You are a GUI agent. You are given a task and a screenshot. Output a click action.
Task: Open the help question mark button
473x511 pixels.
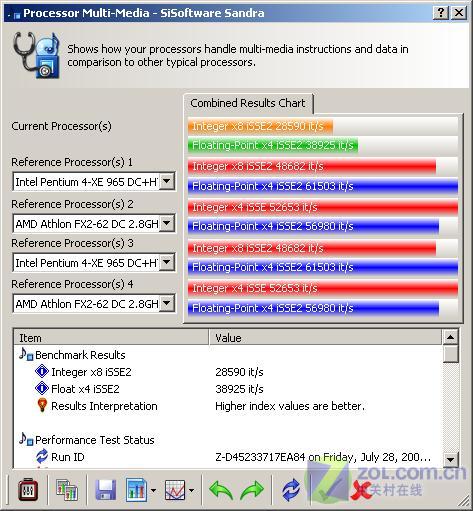coord(441,13)
